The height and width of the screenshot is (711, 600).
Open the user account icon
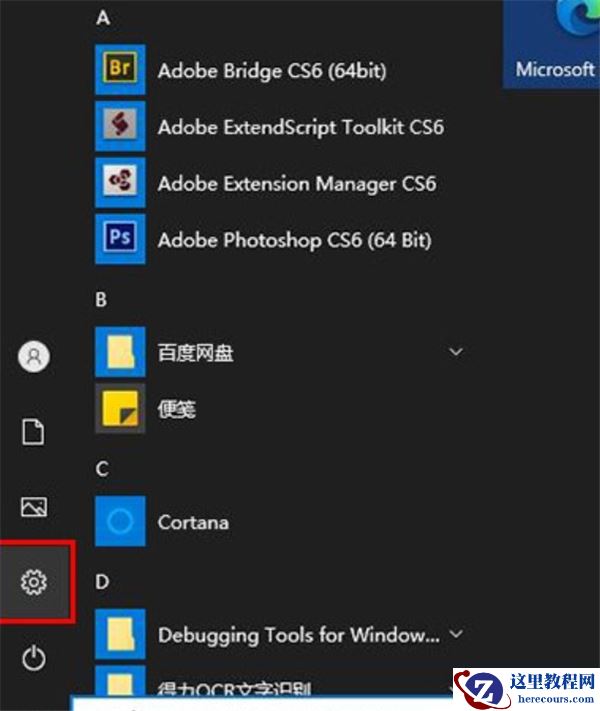(34, 356)
